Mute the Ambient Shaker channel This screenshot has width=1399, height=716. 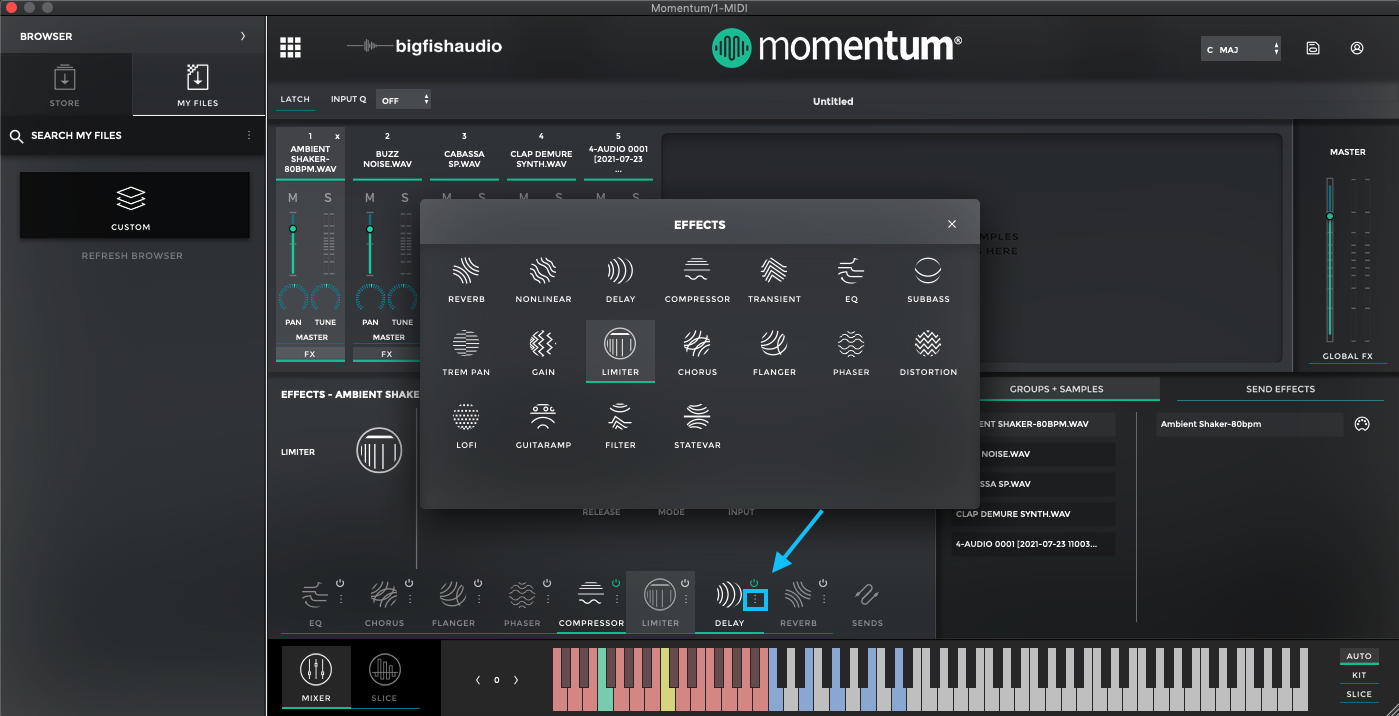click(292, 197)
